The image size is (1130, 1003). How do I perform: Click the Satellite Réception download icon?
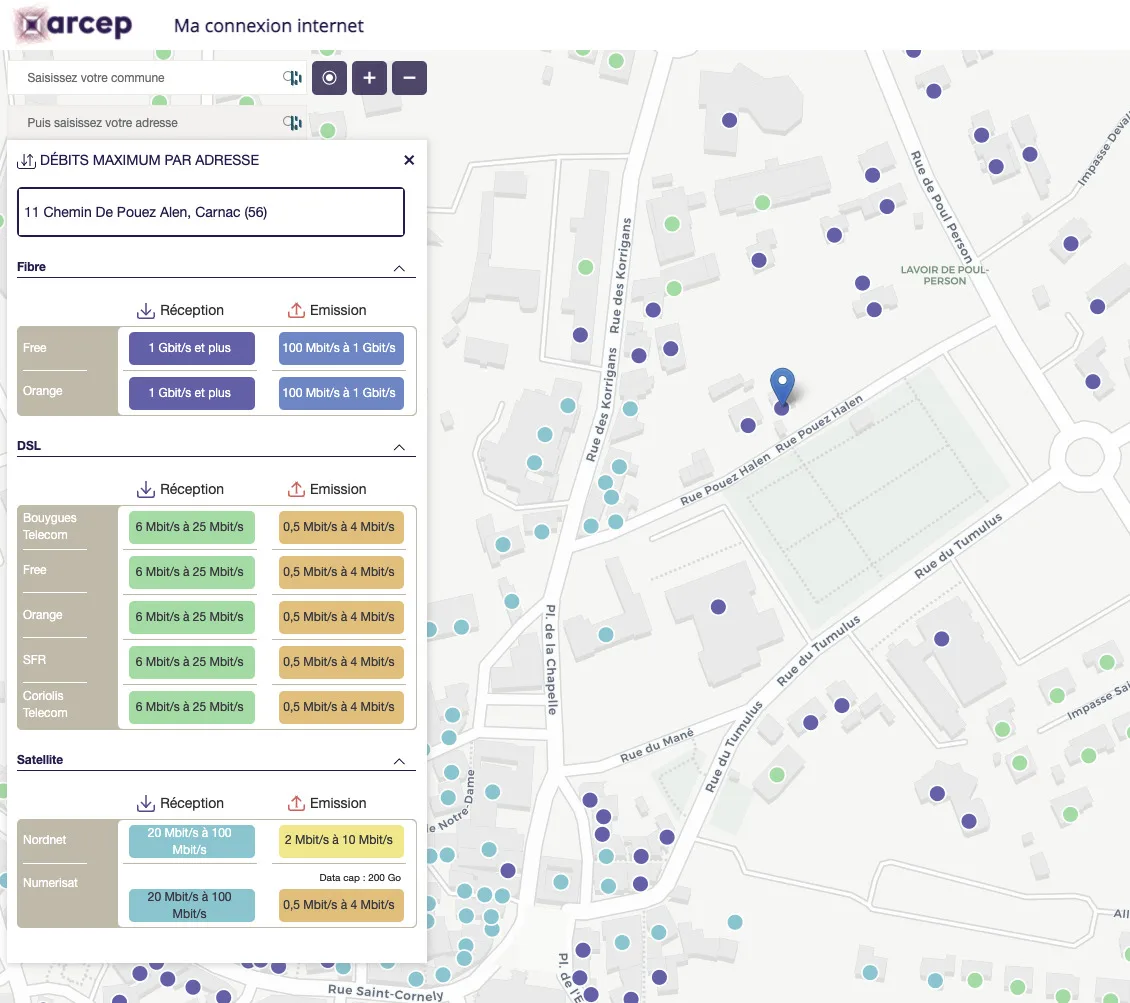pos(146,803)
